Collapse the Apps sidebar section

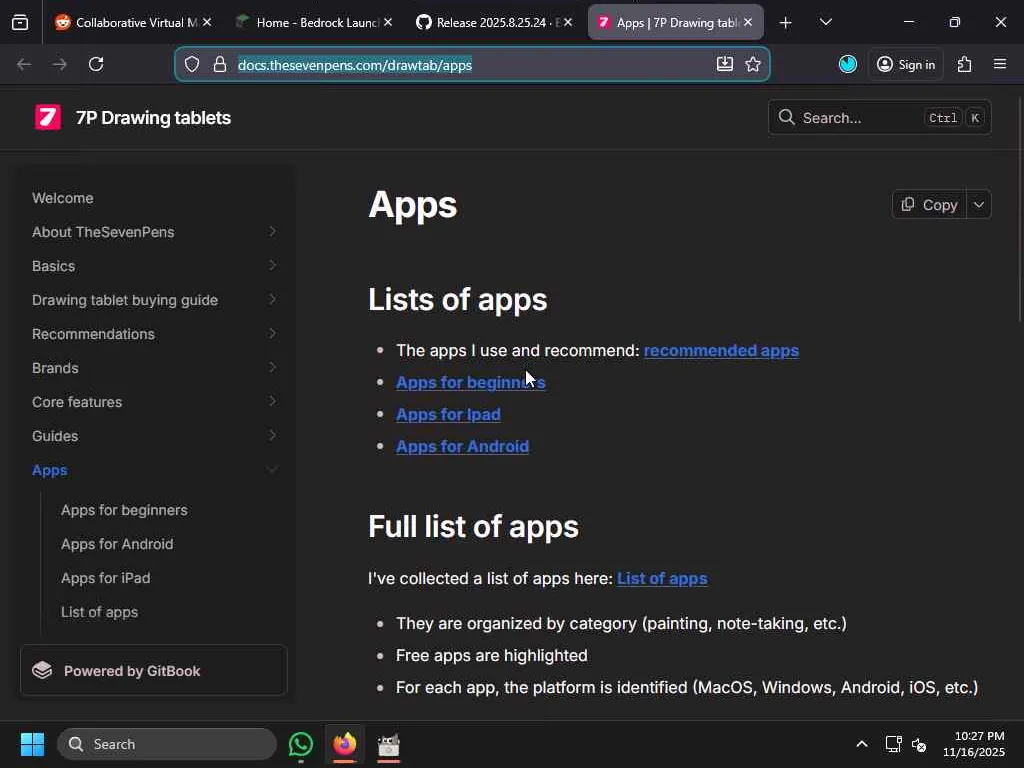[272, 470]
